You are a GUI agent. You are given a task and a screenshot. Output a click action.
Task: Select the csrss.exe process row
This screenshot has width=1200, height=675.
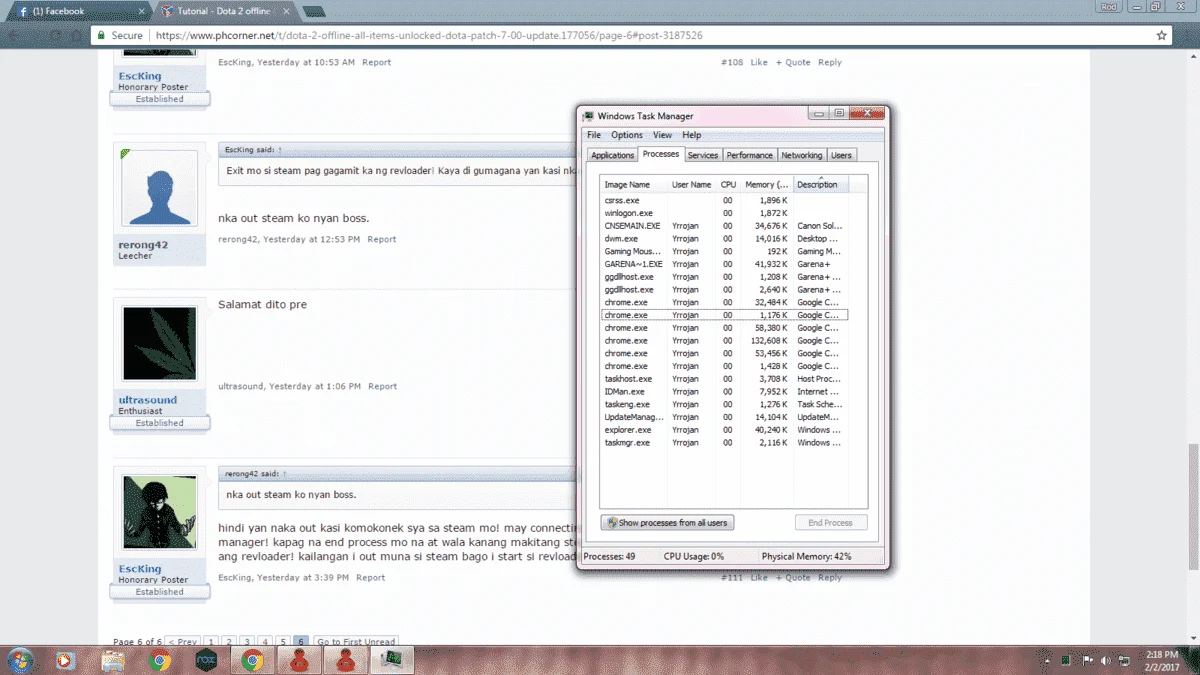724,200
